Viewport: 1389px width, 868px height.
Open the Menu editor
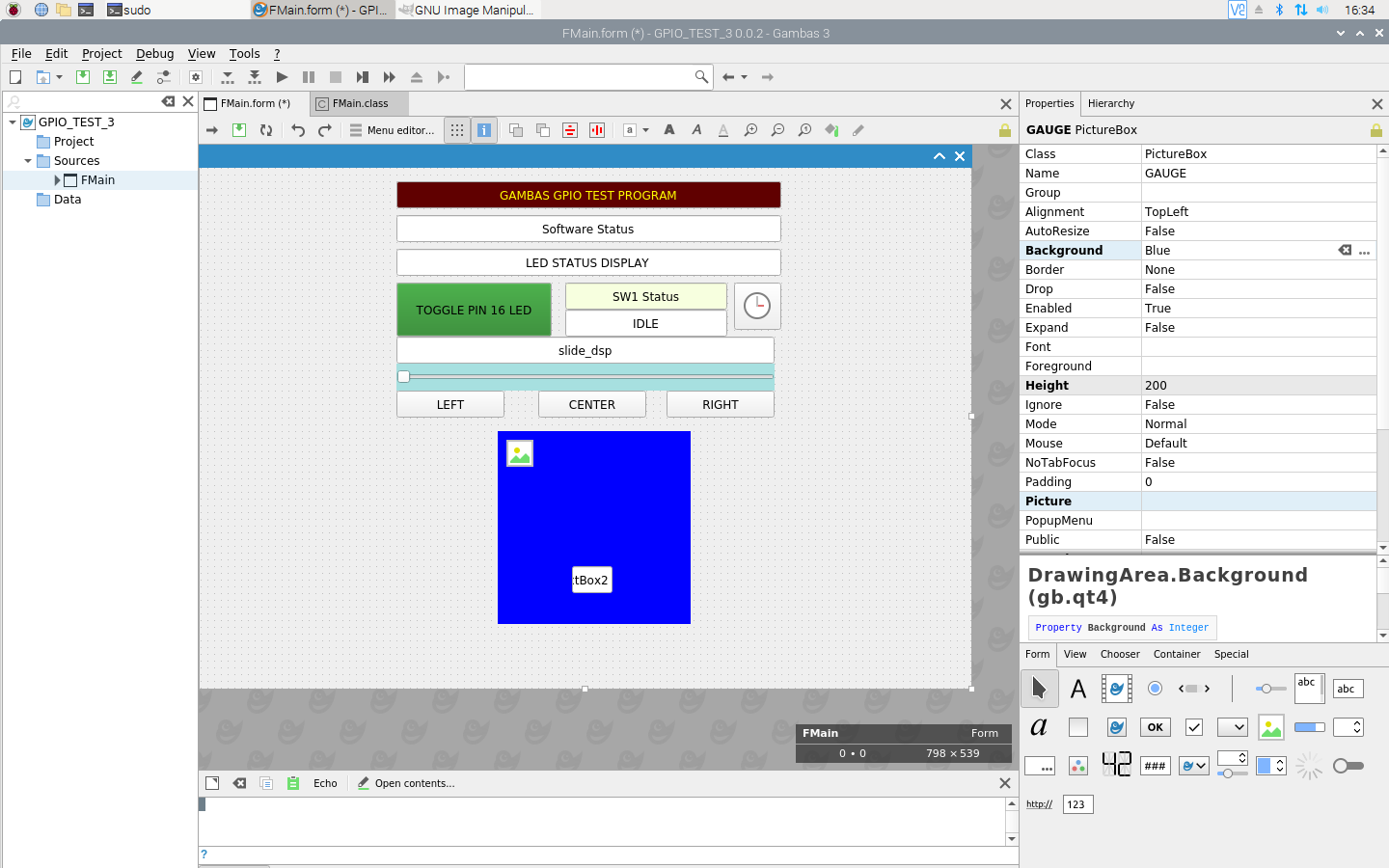click(392, 130)
